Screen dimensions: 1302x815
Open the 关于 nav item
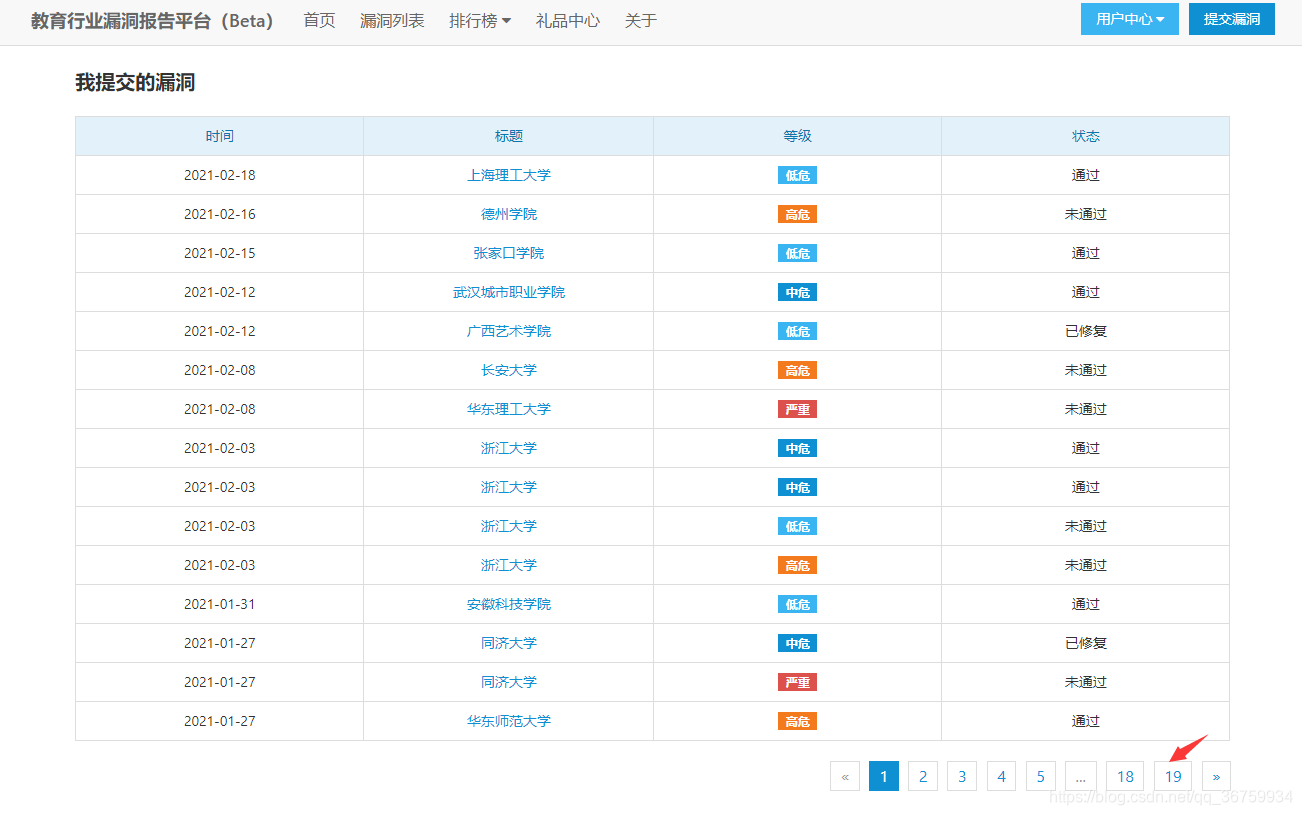tap(641, 20)
